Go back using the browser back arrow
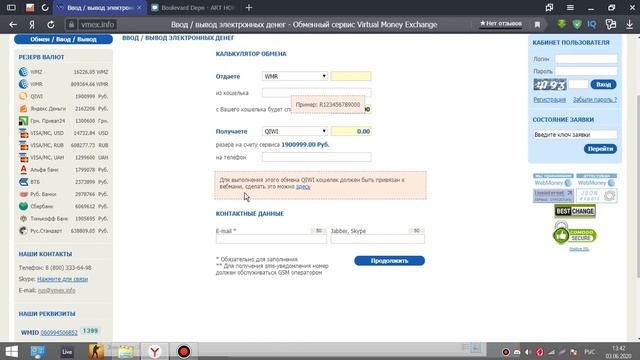 [13, 24]
